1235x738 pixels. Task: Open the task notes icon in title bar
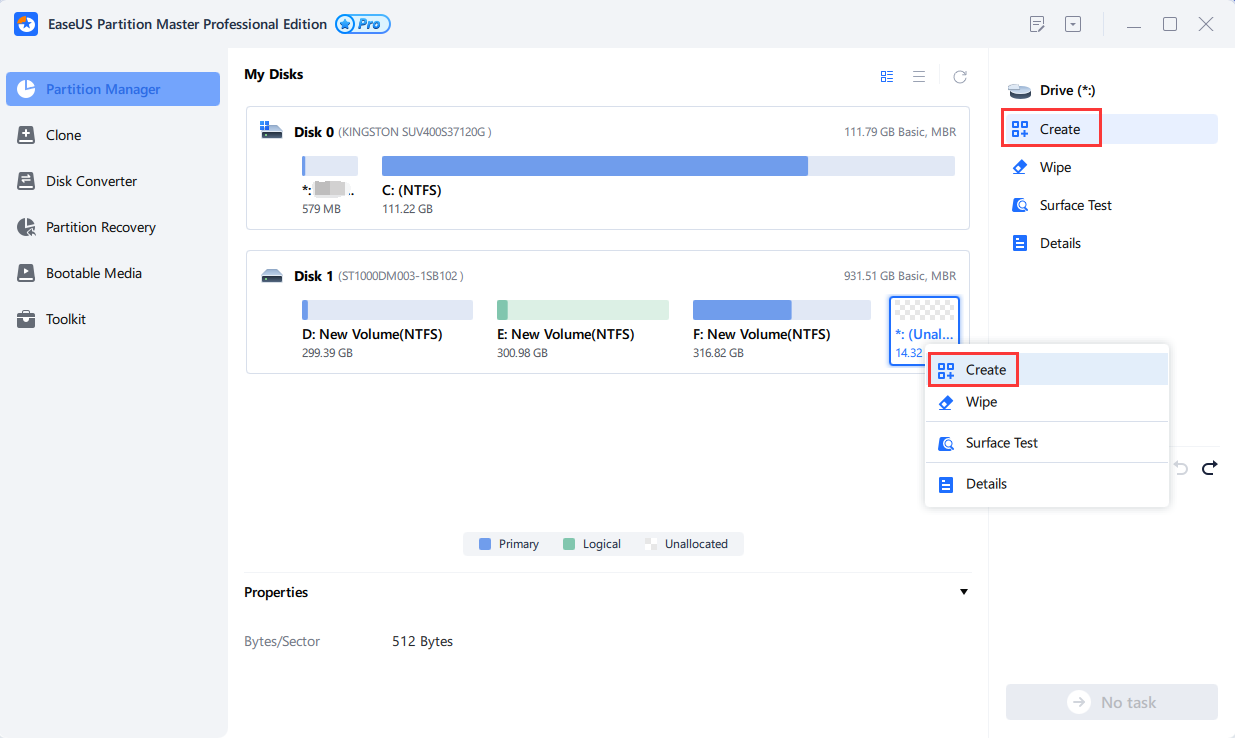pos(1038,24)
